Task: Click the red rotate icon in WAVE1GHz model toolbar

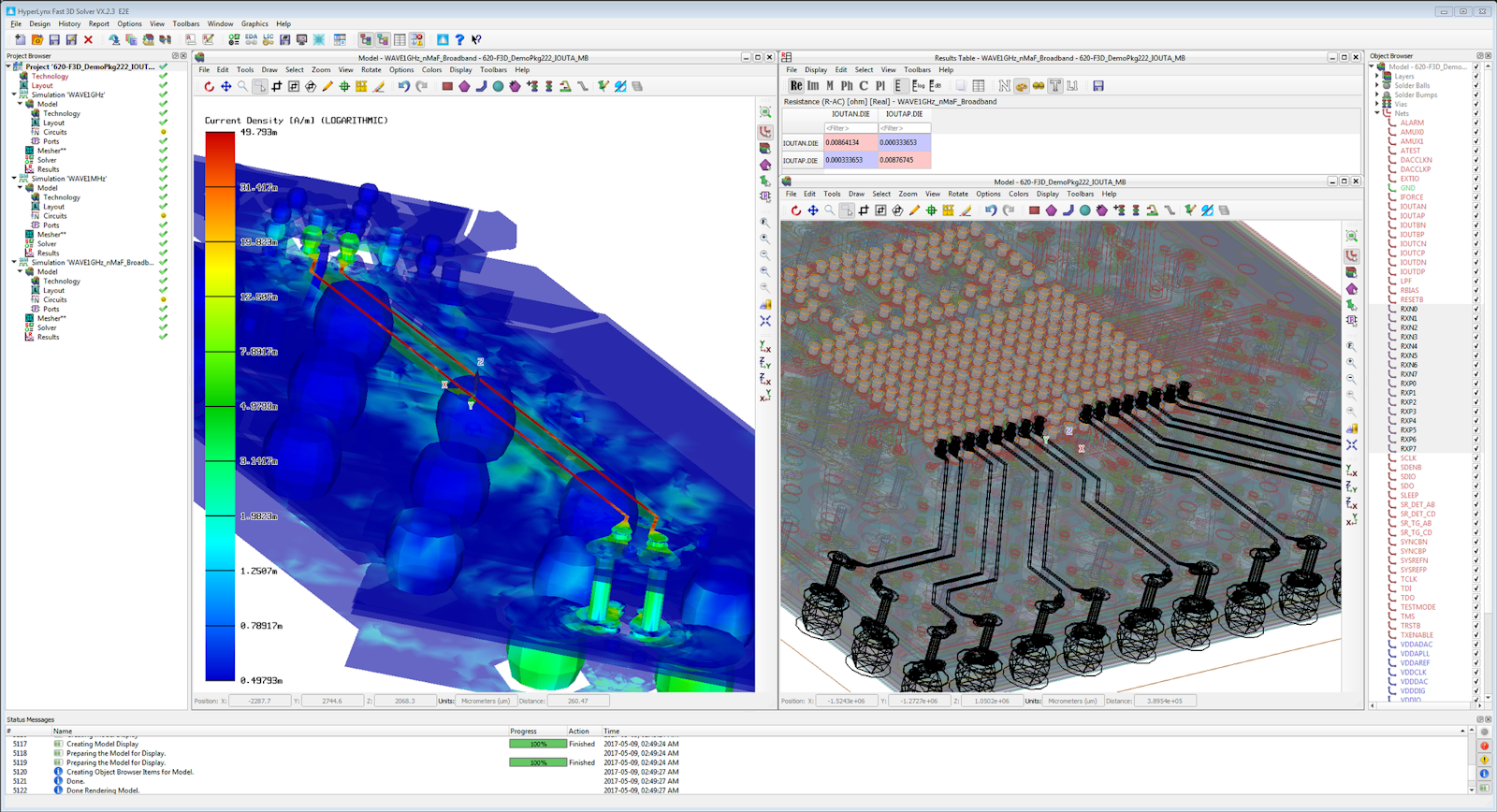Action: click(x=209, y=86)
